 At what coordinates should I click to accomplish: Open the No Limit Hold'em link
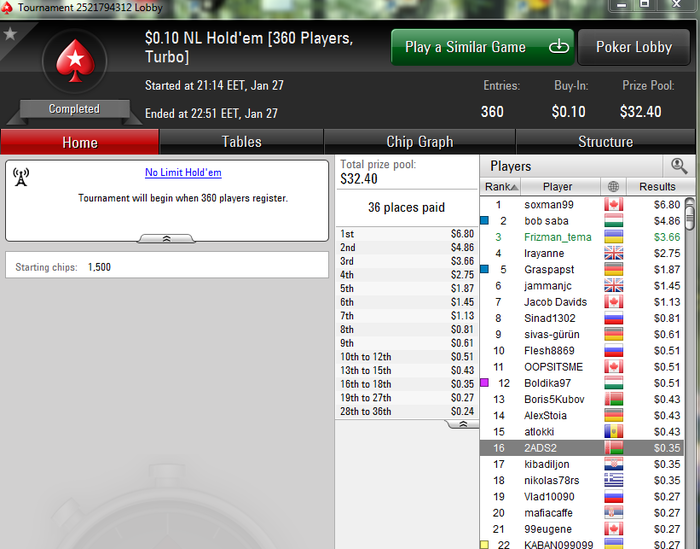pos(183,172)
